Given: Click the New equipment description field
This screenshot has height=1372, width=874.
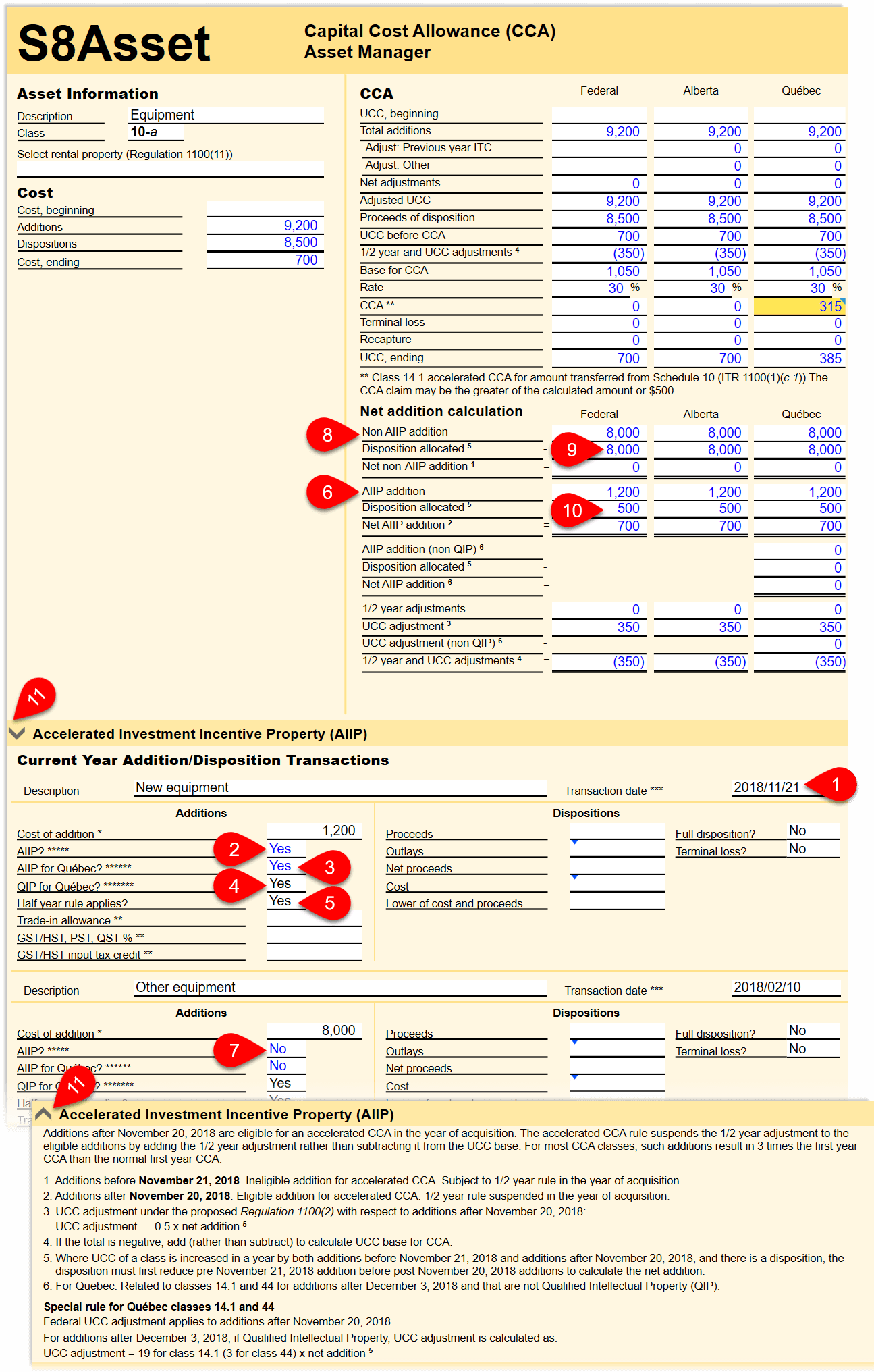Looking at the screenshot, I should pos(340,787).
